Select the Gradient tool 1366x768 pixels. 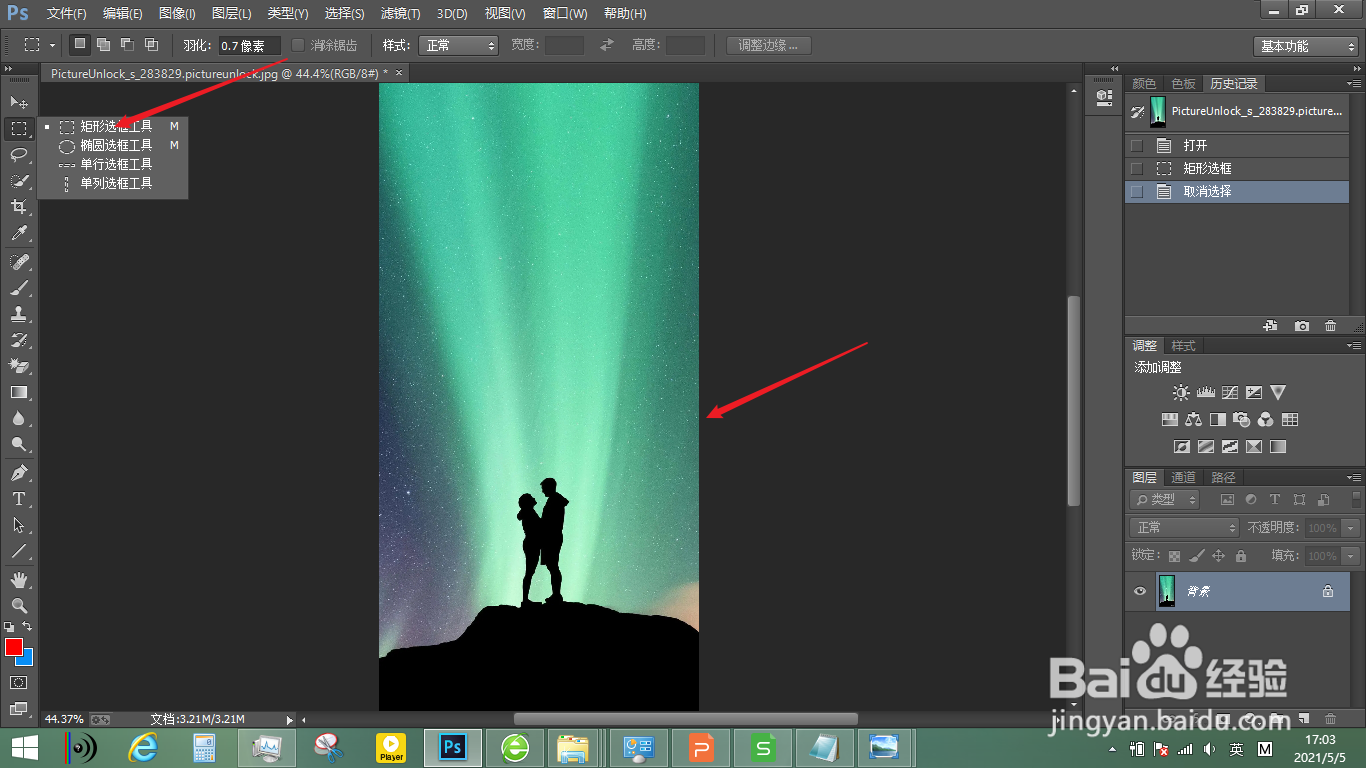(x=19, y=392)
